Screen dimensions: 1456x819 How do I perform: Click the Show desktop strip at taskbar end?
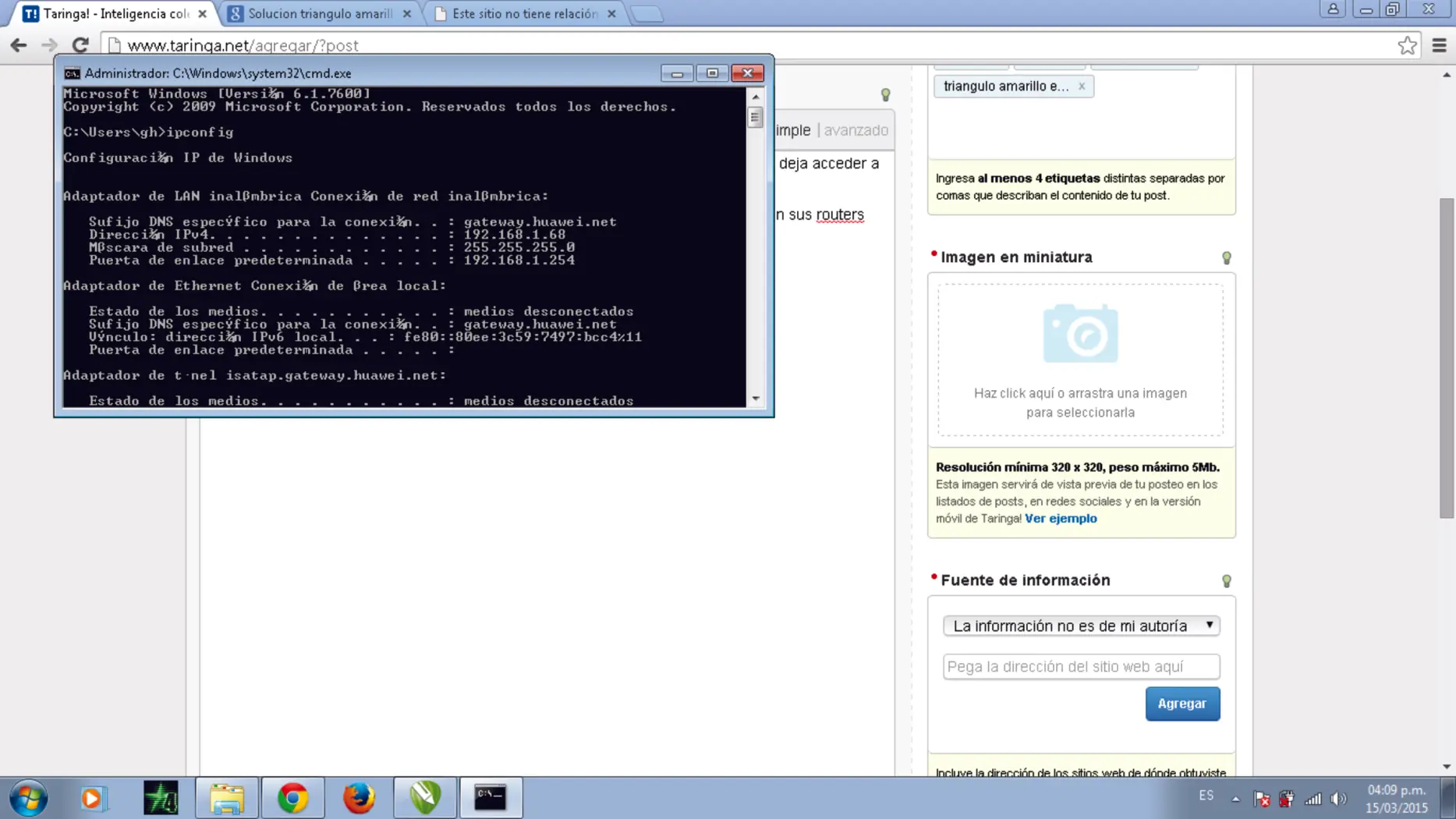[x=1449, y=798]
